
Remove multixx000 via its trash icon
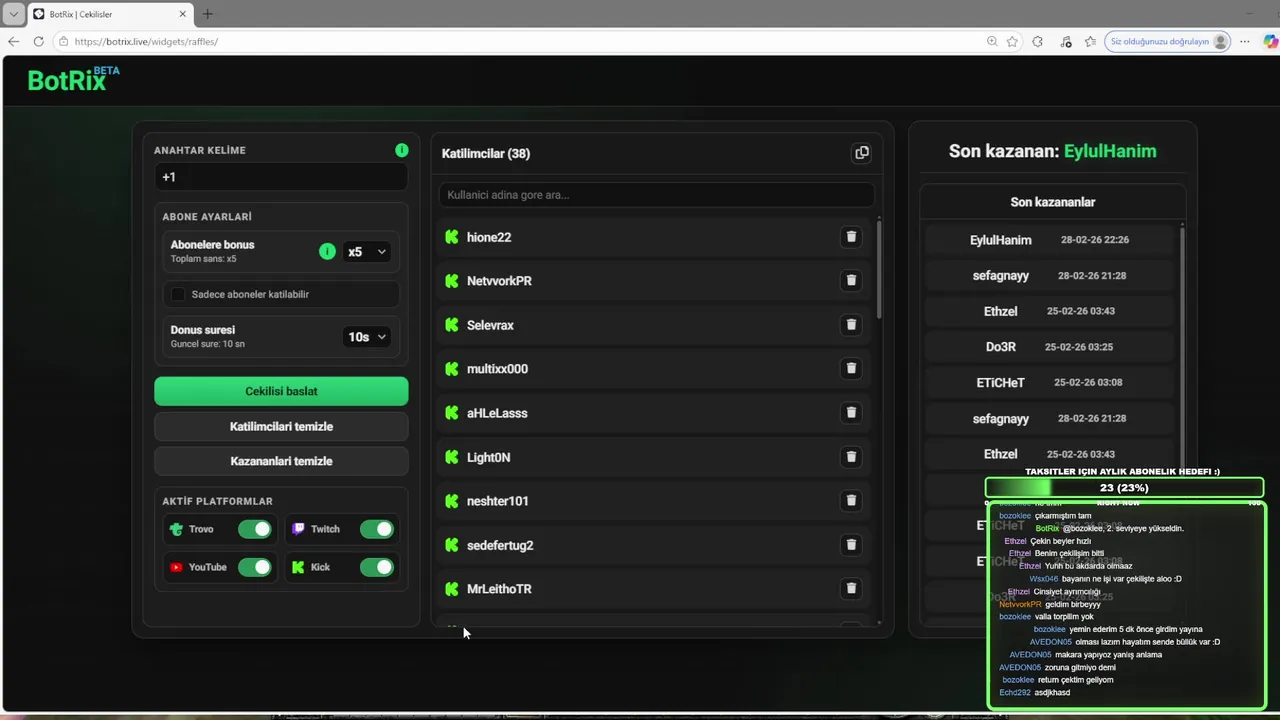[851, 369]
